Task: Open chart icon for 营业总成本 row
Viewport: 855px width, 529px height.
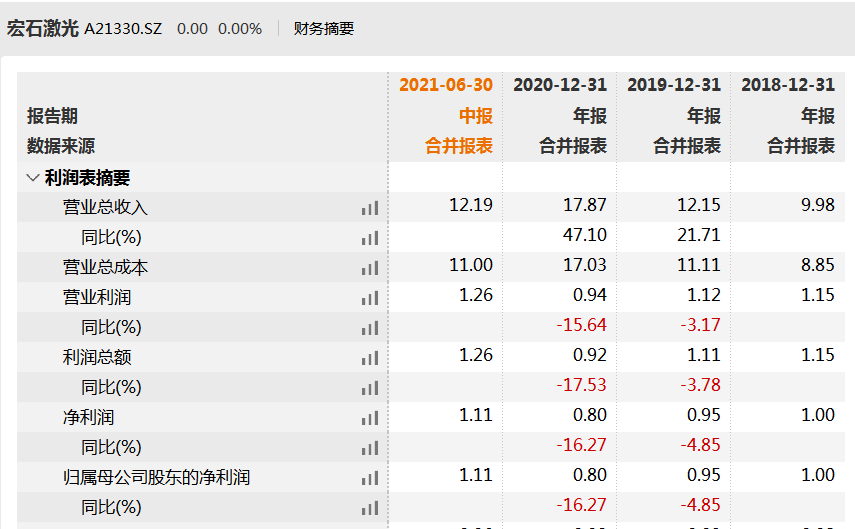Action: [x=370, y=268]
